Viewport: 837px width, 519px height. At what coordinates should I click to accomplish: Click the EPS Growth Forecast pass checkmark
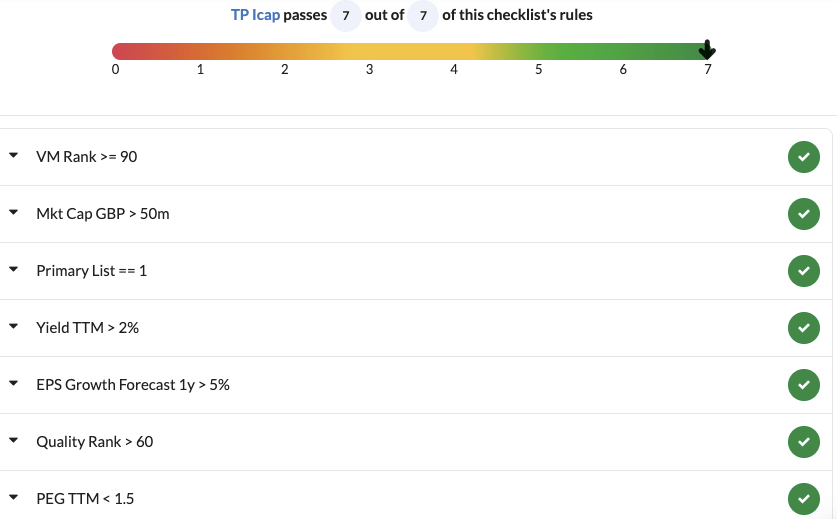(x=803, y=385)
